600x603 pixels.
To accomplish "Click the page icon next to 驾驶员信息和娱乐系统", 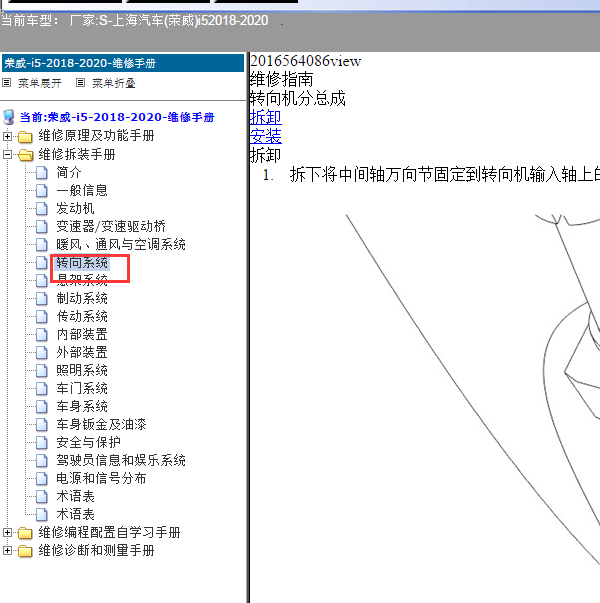I will [x=42, y=460].
